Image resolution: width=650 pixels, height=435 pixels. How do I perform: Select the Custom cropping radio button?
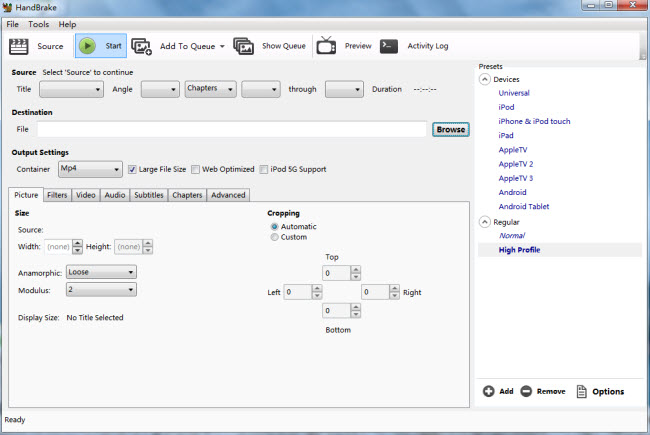coord(275,237)
